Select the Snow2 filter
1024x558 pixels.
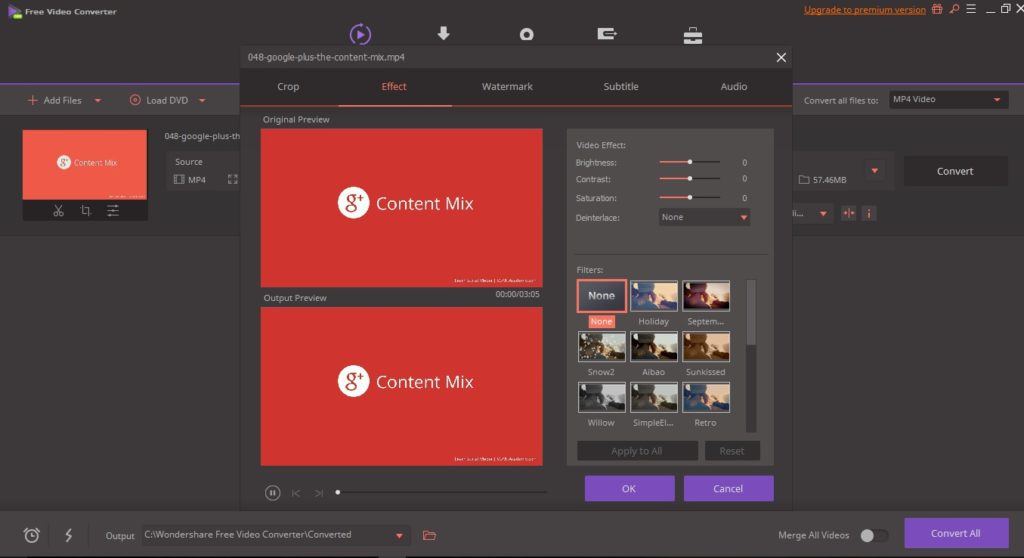[x=601, y=346]
